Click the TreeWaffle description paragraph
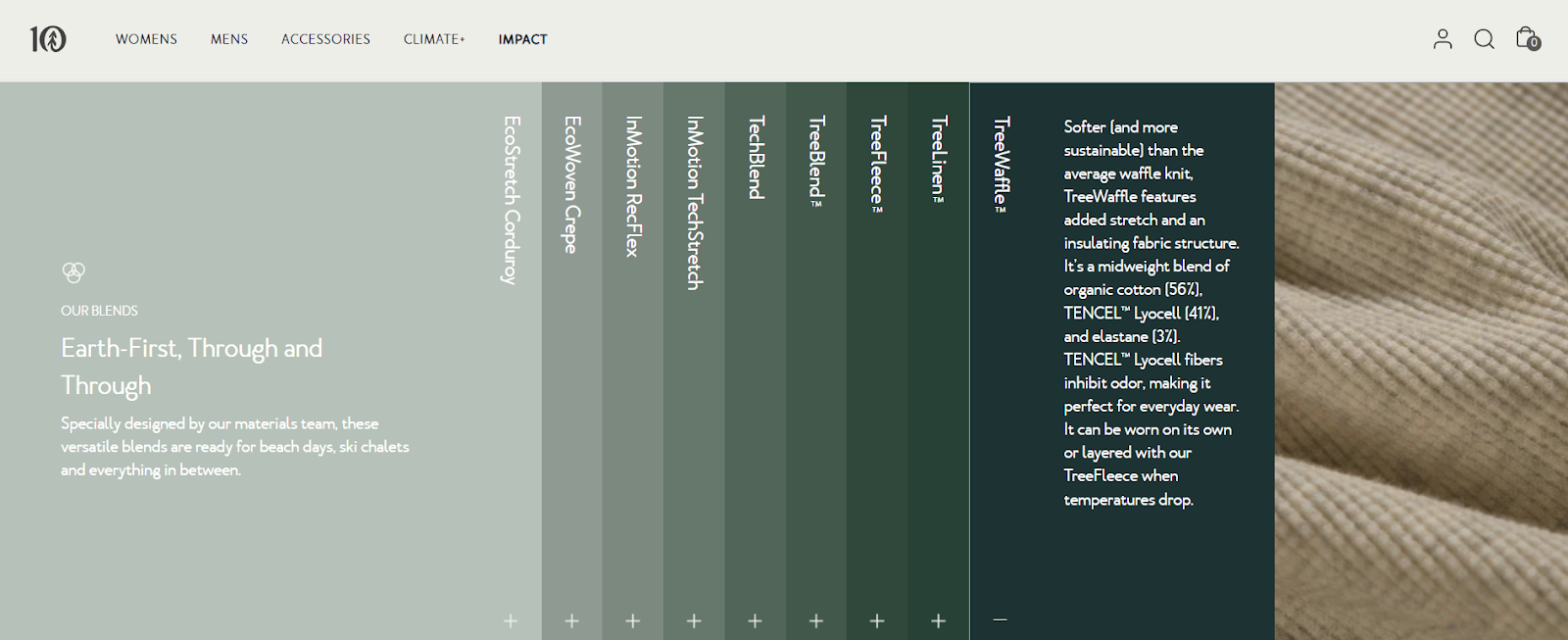The image size is (1568, 640). click(1151, 313)
